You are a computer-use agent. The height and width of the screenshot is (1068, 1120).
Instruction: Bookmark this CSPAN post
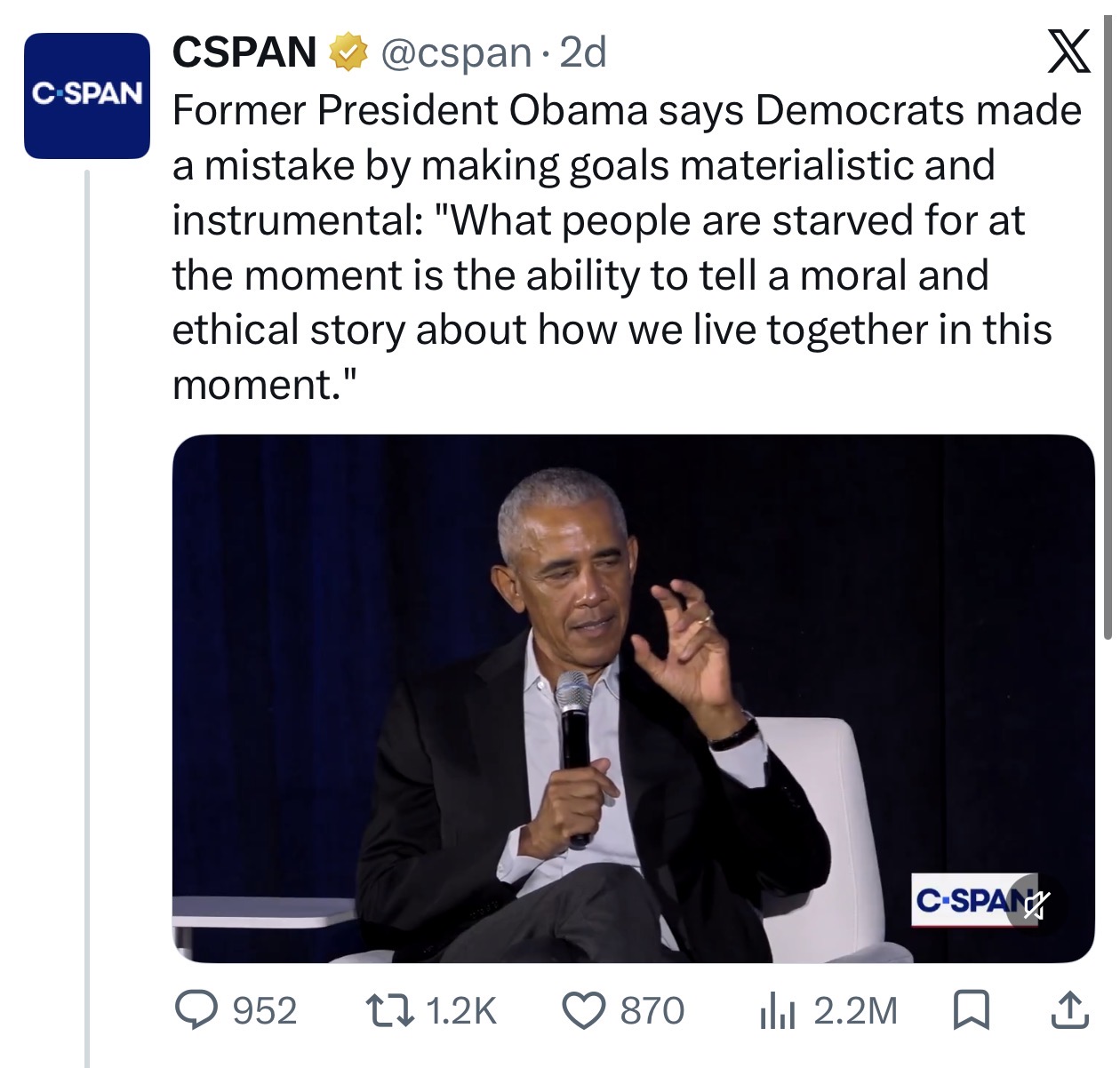tap(972, 1011)
